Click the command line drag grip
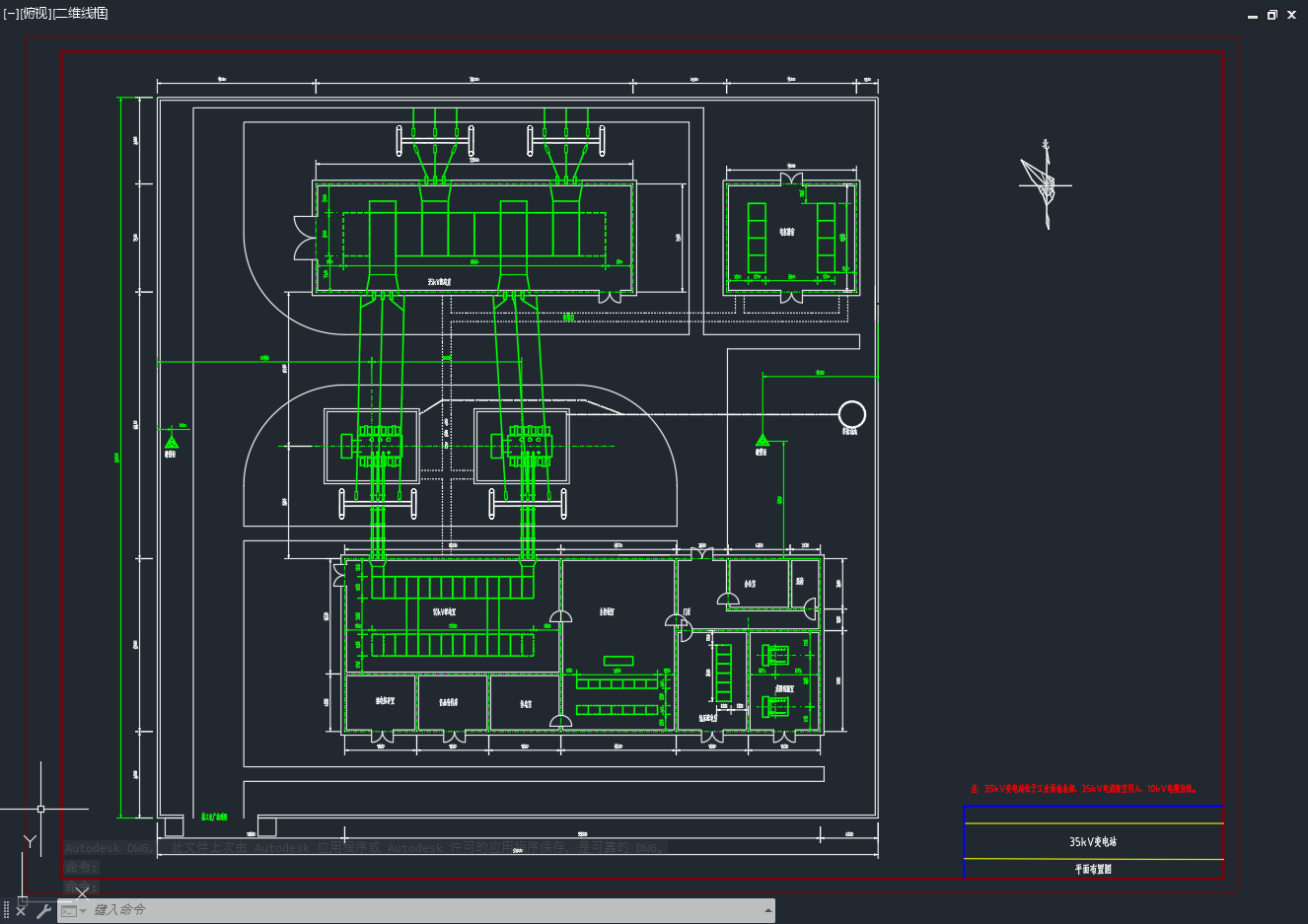 (x=6, y=910)
